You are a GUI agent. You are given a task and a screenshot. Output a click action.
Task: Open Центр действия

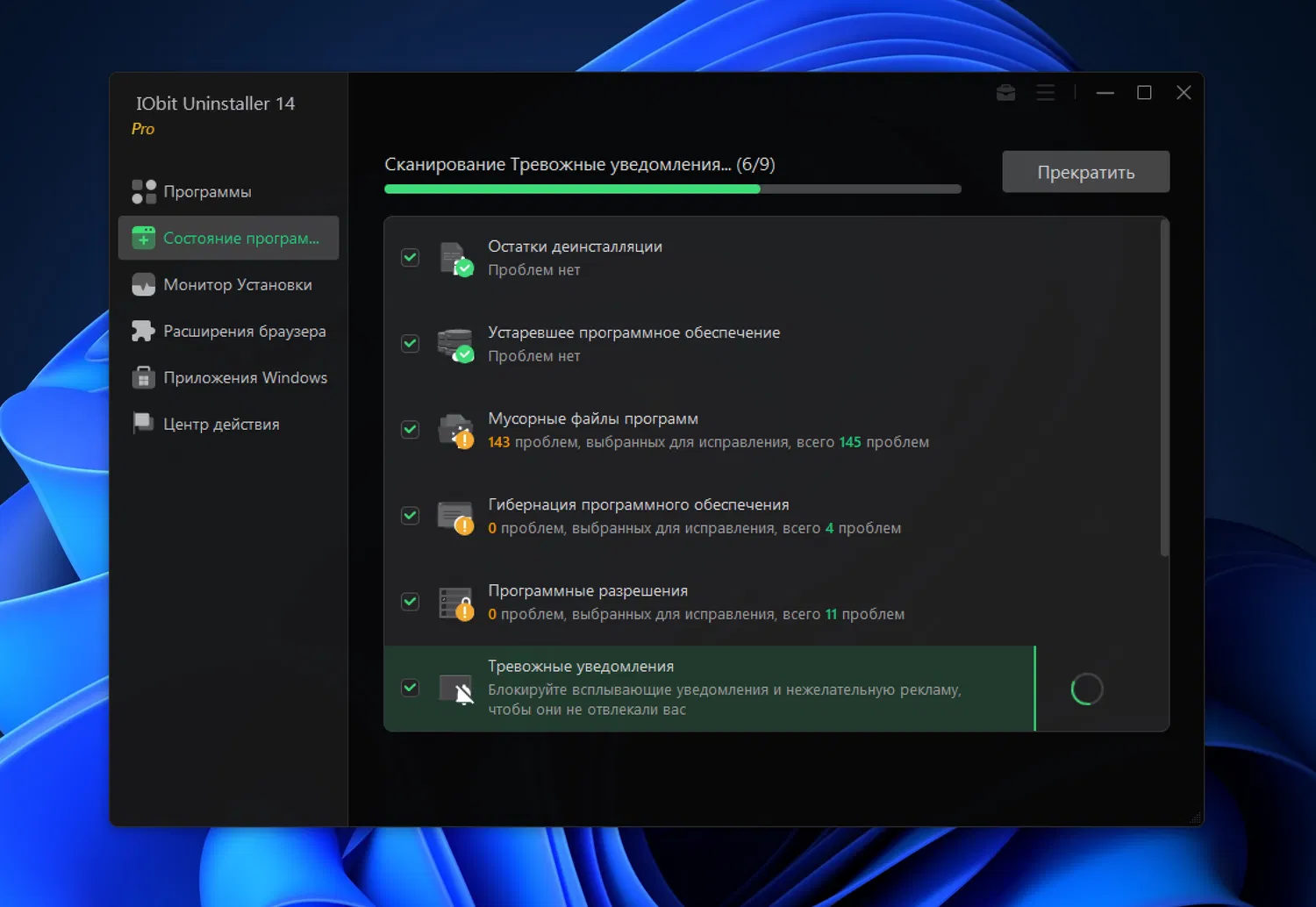pyautogui.click(x=228, y=424)
